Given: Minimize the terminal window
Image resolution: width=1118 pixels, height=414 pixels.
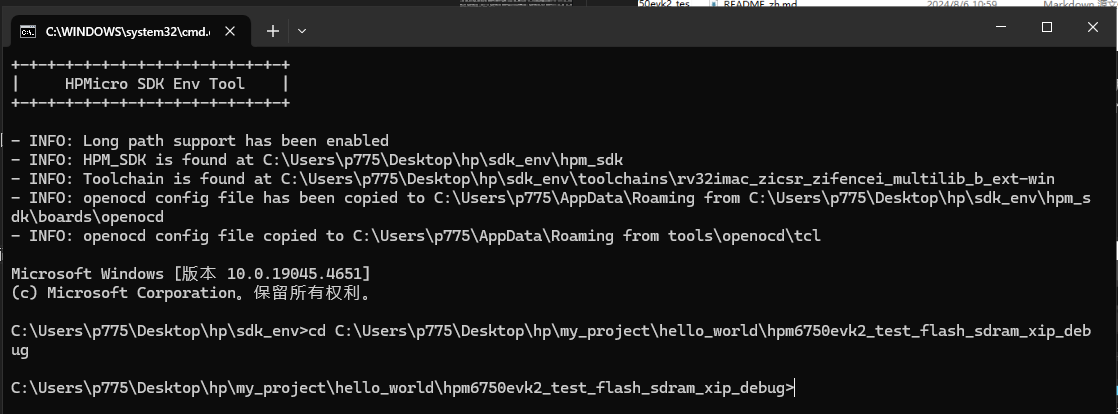Looking at the screenshot, I should coord(1000,27).
